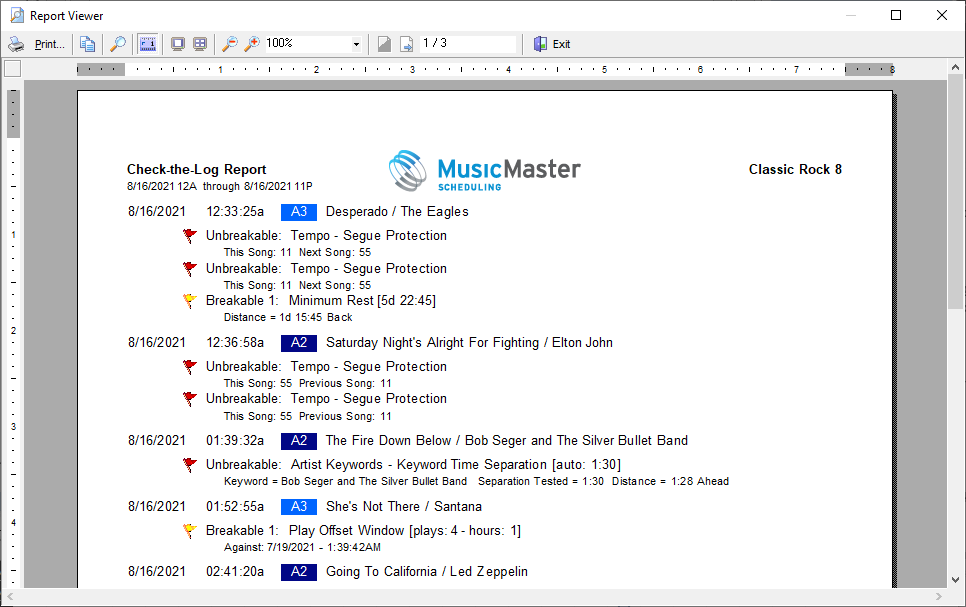This screenshot has width=966, height=607.
Task: Select 'Keyword = Bob Seger and The Silver Bullet Band'
Action: (345, 481)
